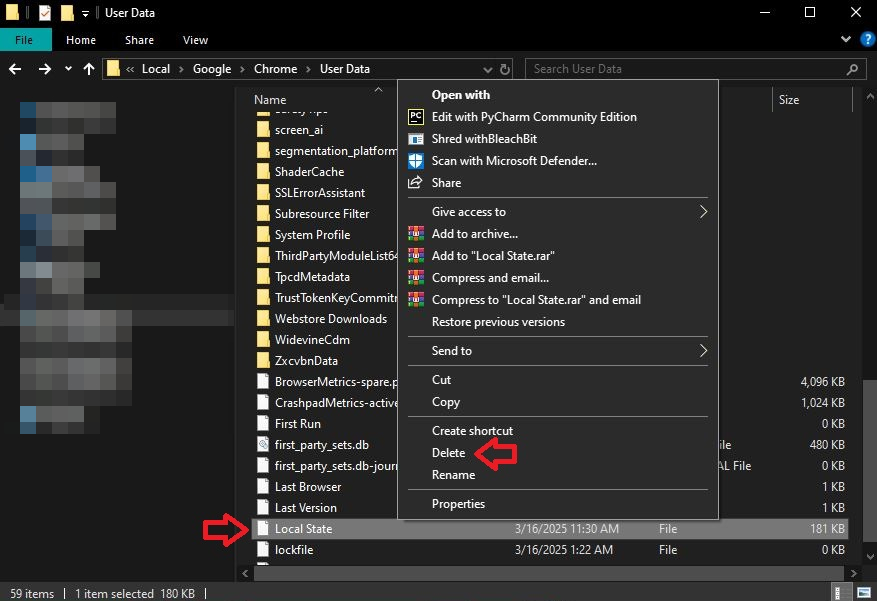This screenshot has width=877, height=601.
Task: Choose Delete from the context menu
Action: pos(448,452)
